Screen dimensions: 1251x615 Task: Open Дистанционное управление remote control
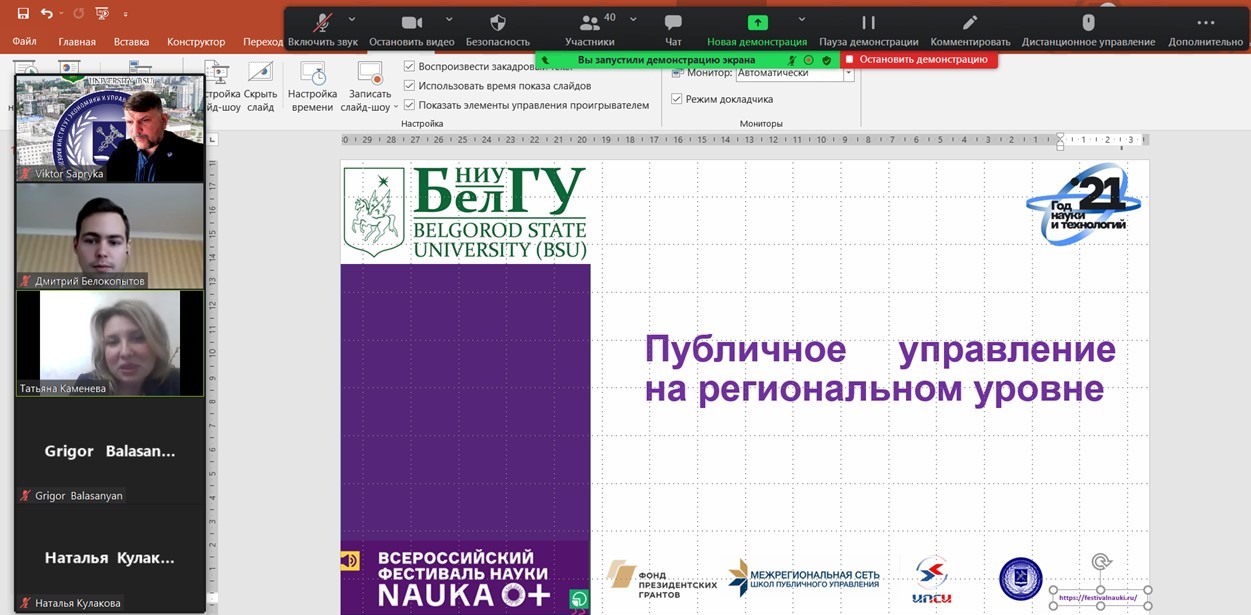coord(1088,24)
